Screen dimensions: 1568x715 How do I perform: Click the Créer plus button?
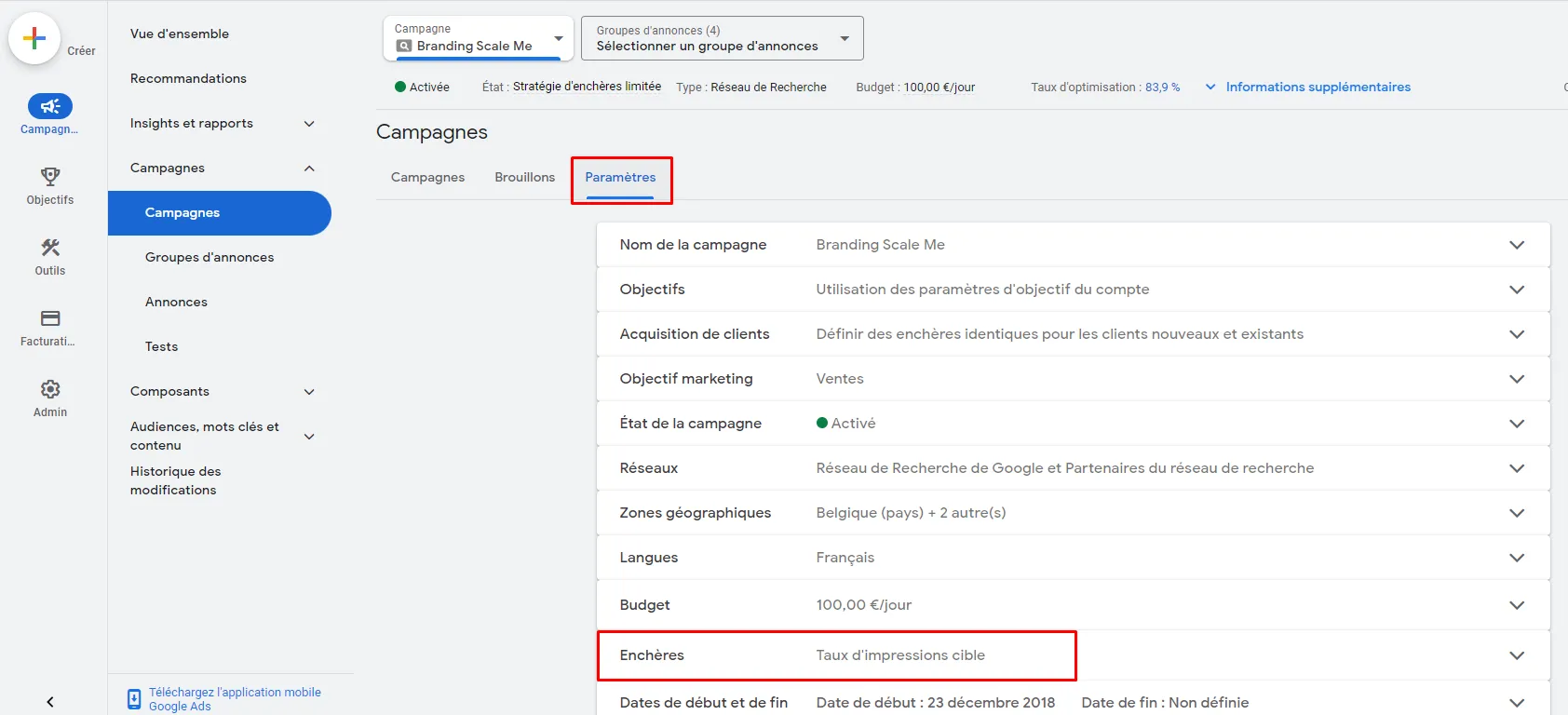click(x=34, y=38)
